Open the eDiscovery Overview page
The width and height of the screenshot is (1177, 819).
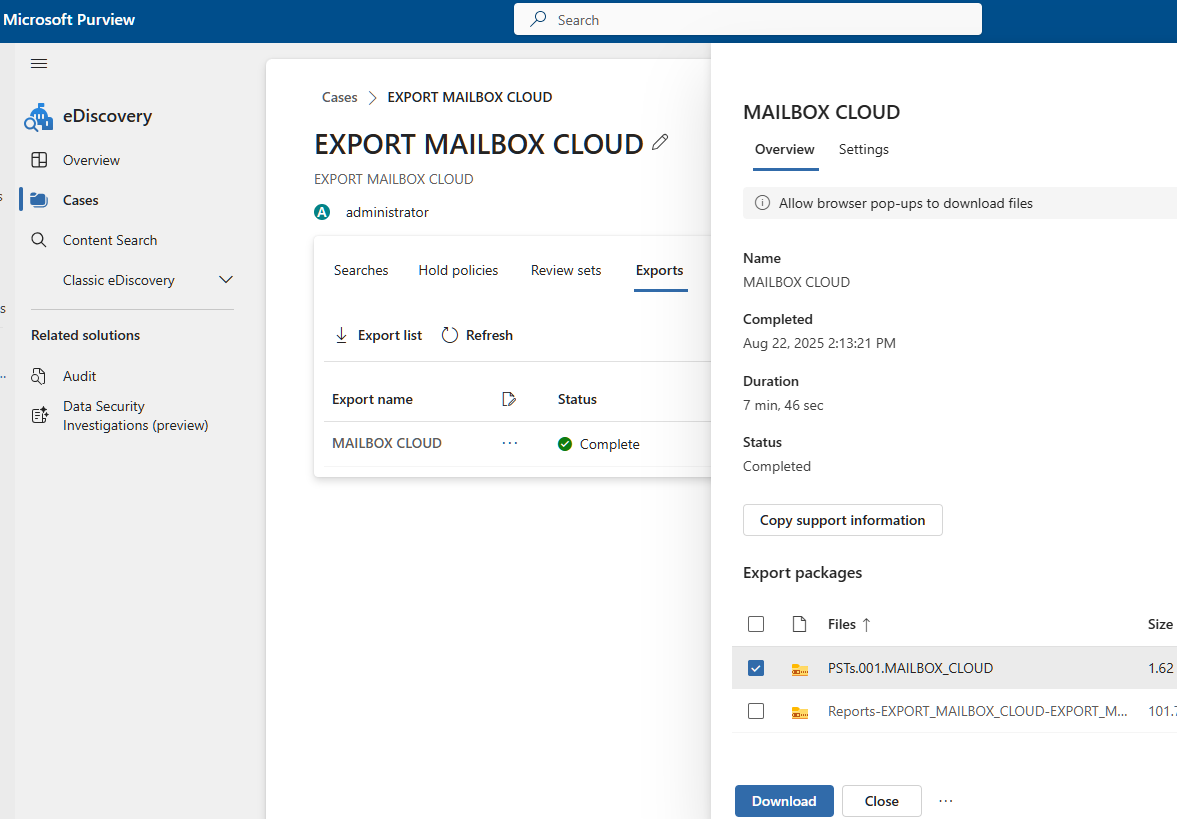click(x=91, y=160)
